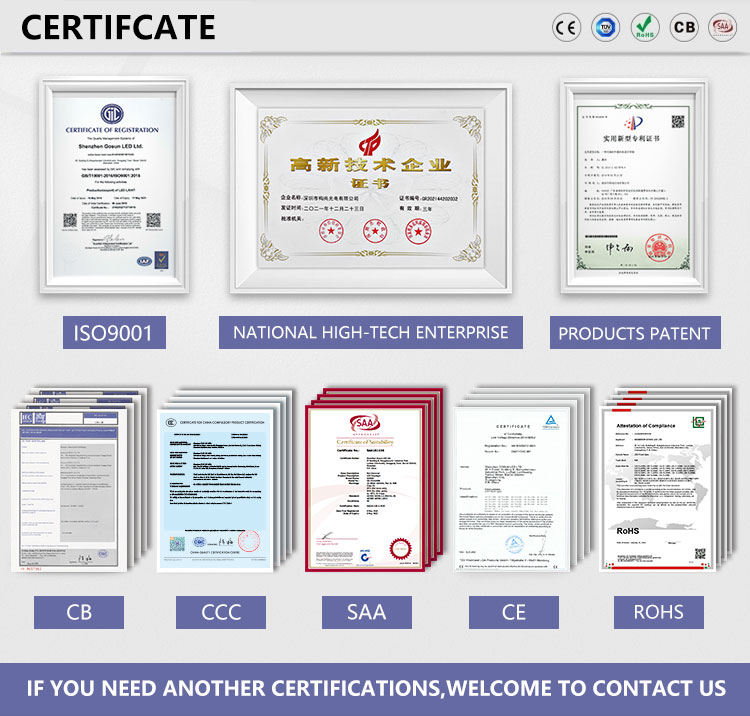Select the CCC label button
The image size is (750, 716).
pos(221,612)
